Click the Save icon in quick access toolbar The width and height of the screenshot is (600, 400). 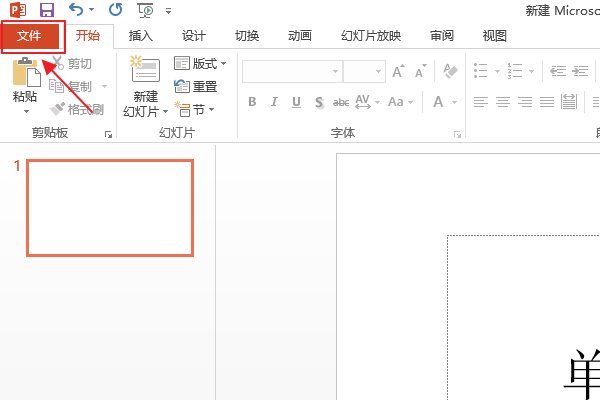(47, 10)
